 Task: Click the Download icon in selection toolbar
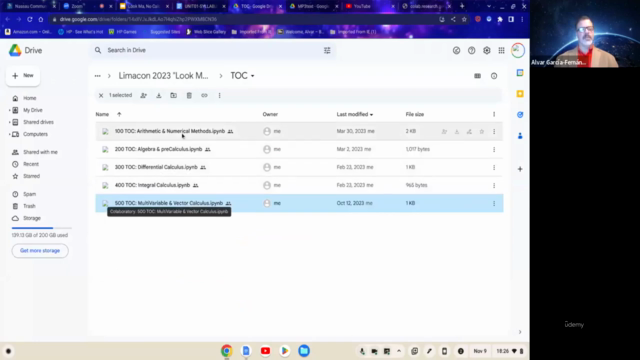pos(159,96)
